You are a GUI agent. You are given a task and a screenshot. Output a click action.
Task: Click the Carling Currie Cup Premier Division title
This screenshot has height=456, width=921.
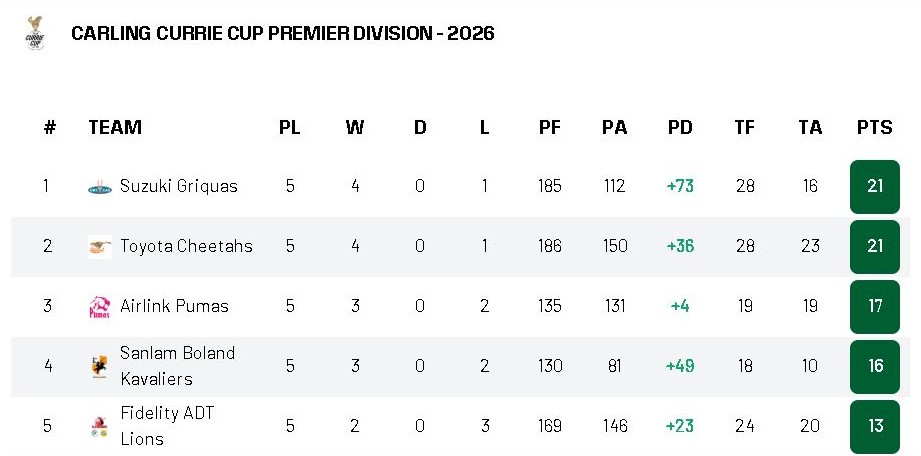[x=283, y=33]
